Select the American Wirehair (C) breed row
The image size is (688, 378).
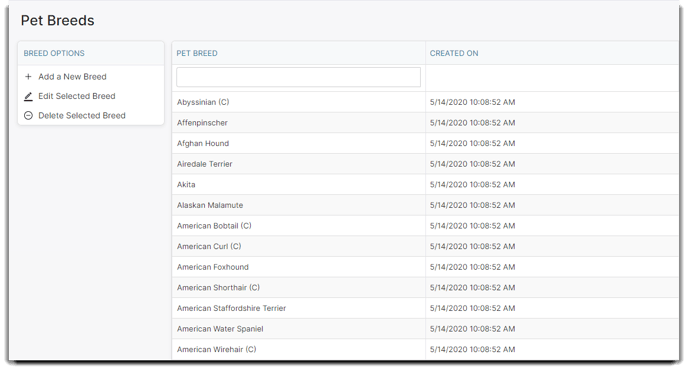[x=425, y=349]
